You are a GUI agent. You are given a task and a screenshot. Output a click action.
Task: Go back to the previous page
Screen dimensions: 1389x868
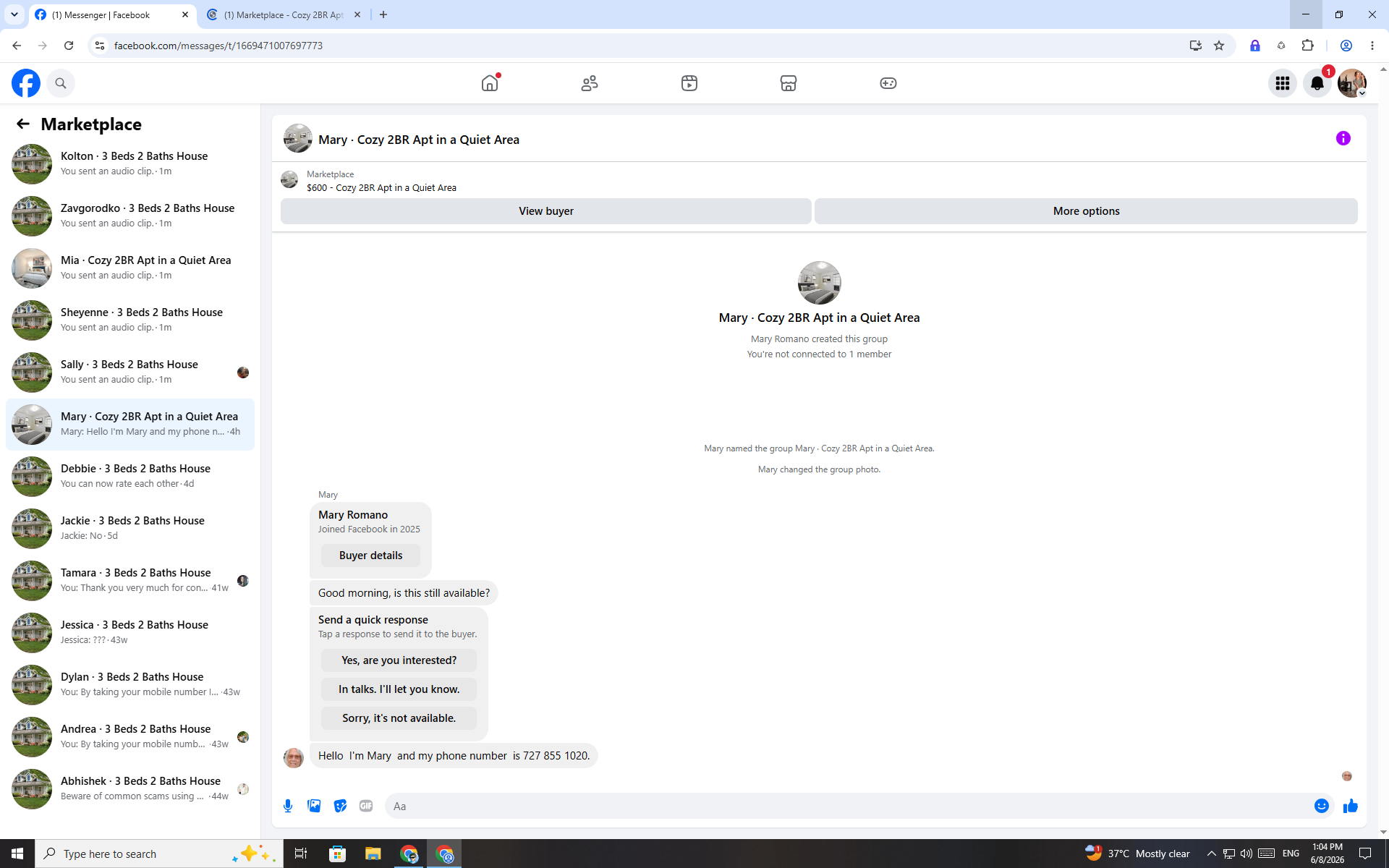tap(17, 46)
